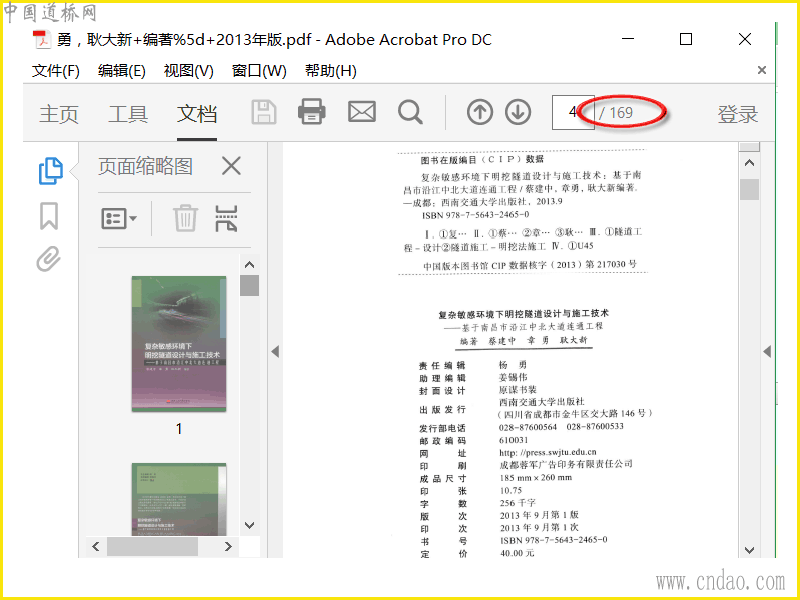Click the total pages text / 169

pyautogui.click(x=616, y=112)
